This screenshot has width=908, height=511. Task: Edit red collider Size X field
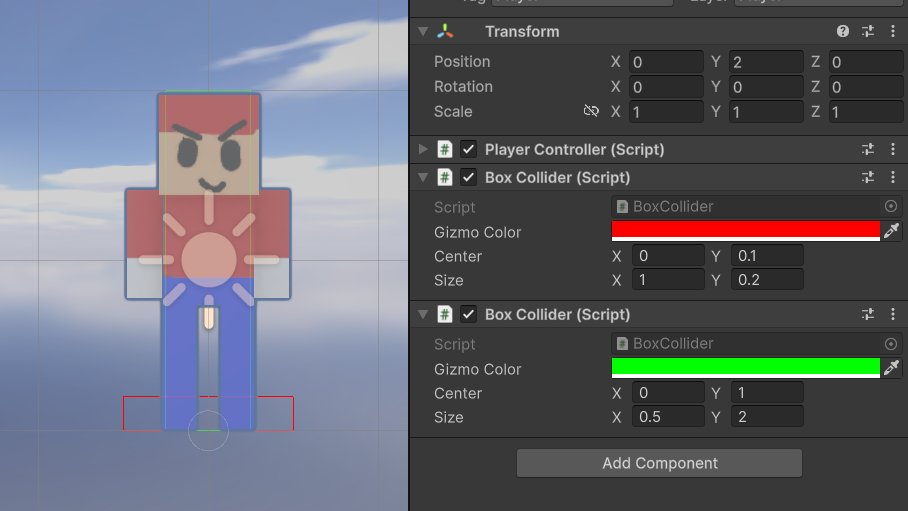(668, 280)
